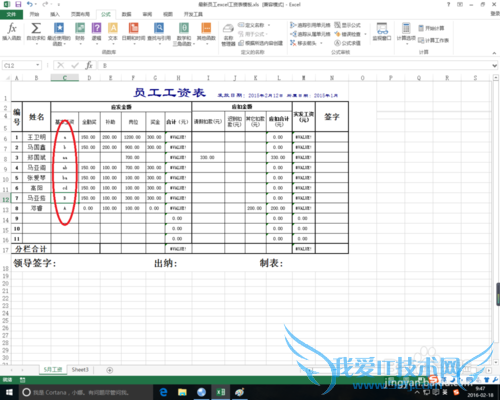Open the Name Manager
This screenshot has height=400, width=500.
(x=228, y=35)
